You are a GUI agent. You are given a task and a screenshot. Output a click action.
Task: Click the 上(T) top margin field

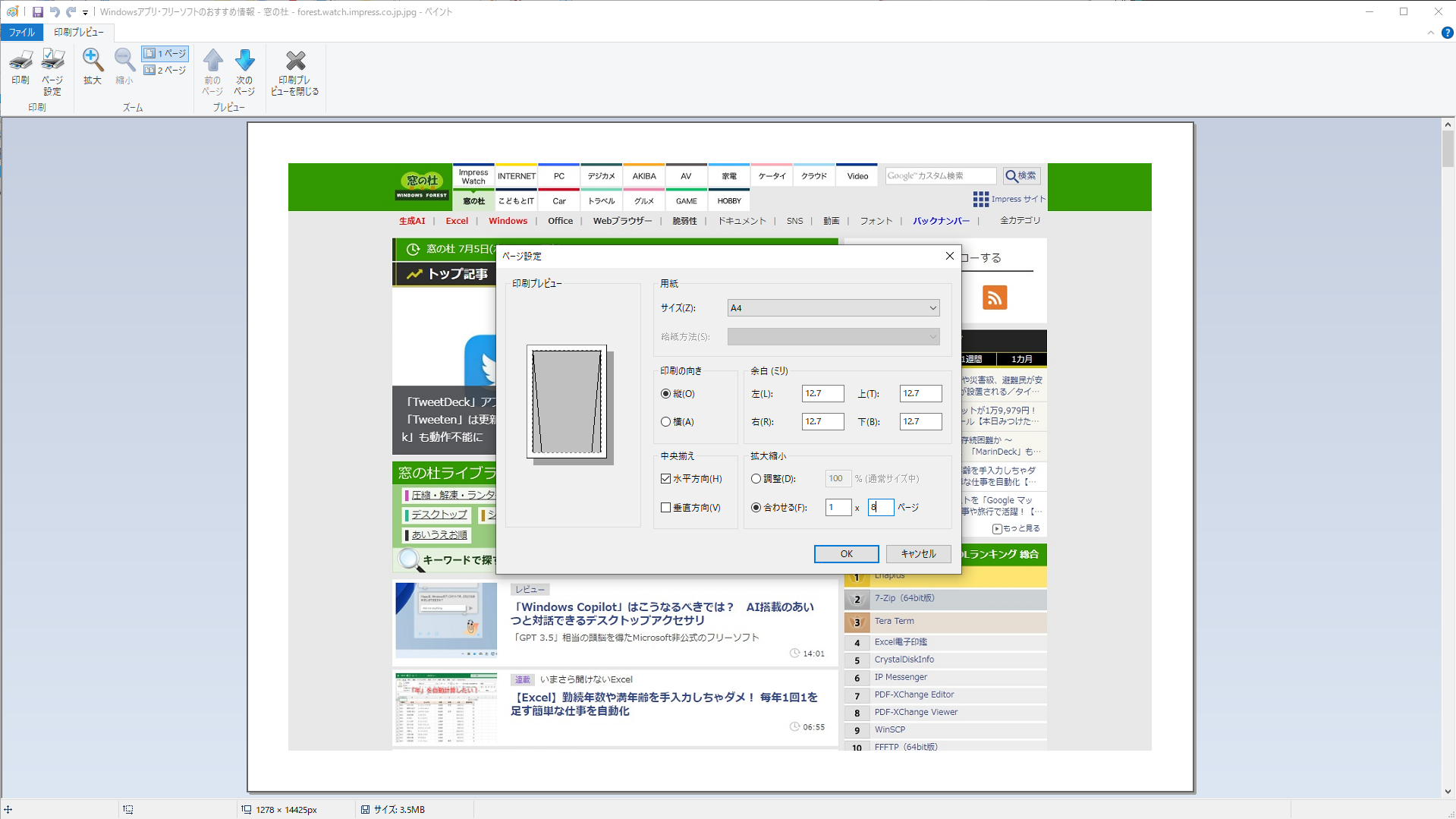pyautogui.click(x=920, y=394)
